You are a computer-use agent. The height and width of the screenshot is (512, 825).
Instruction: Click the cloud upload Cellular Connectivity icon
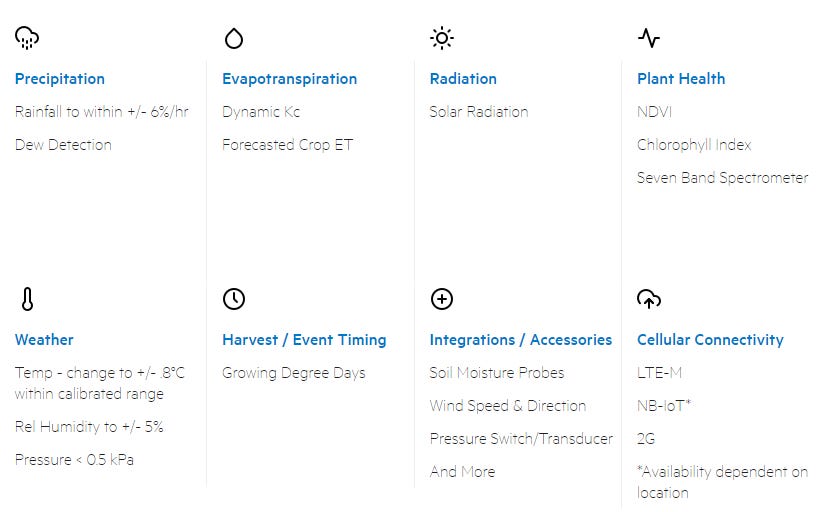[x=649, y=299]
